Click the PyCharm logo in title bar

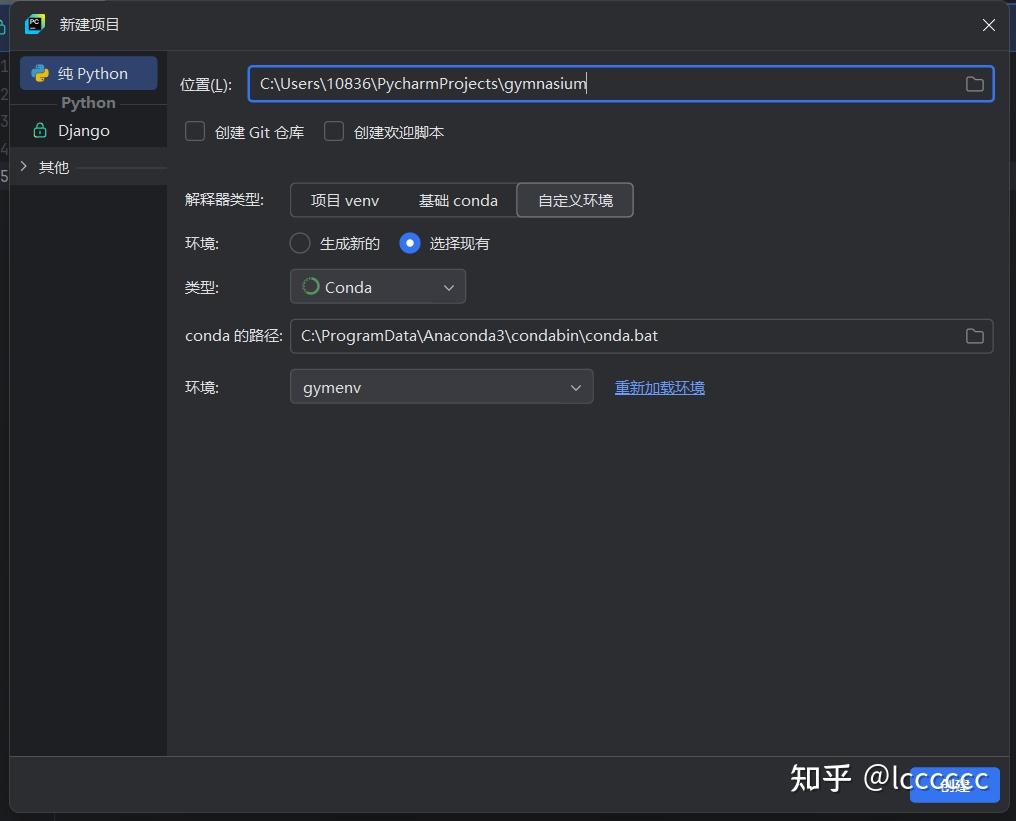[x=35, y=25]
